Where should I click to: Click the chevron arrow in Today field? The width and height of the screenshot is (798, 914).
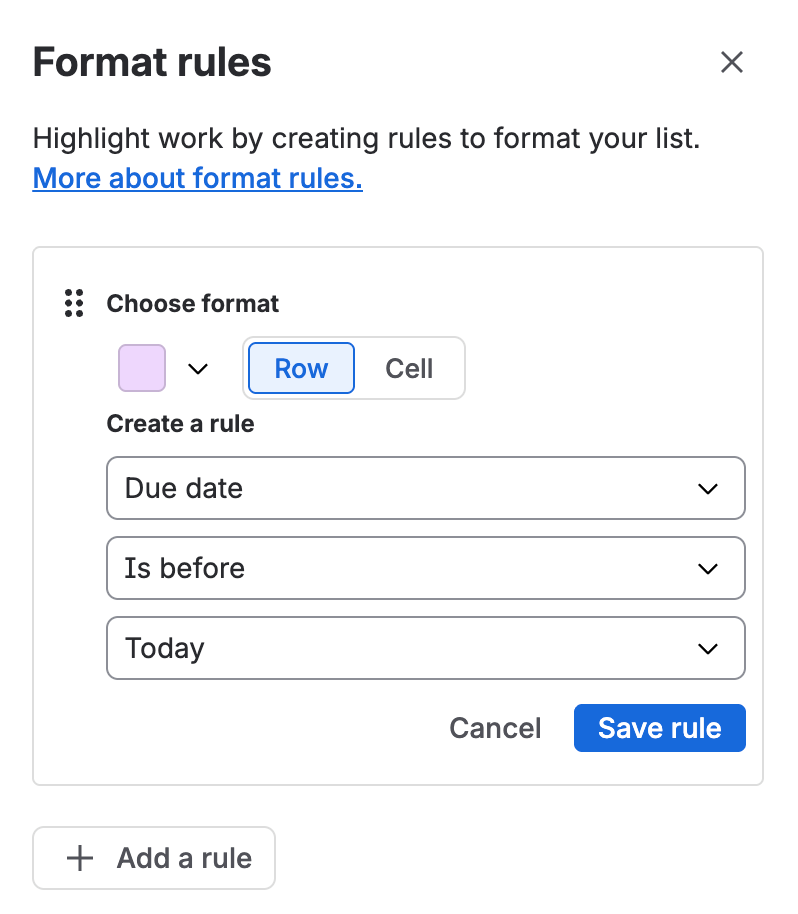[708, 648]
